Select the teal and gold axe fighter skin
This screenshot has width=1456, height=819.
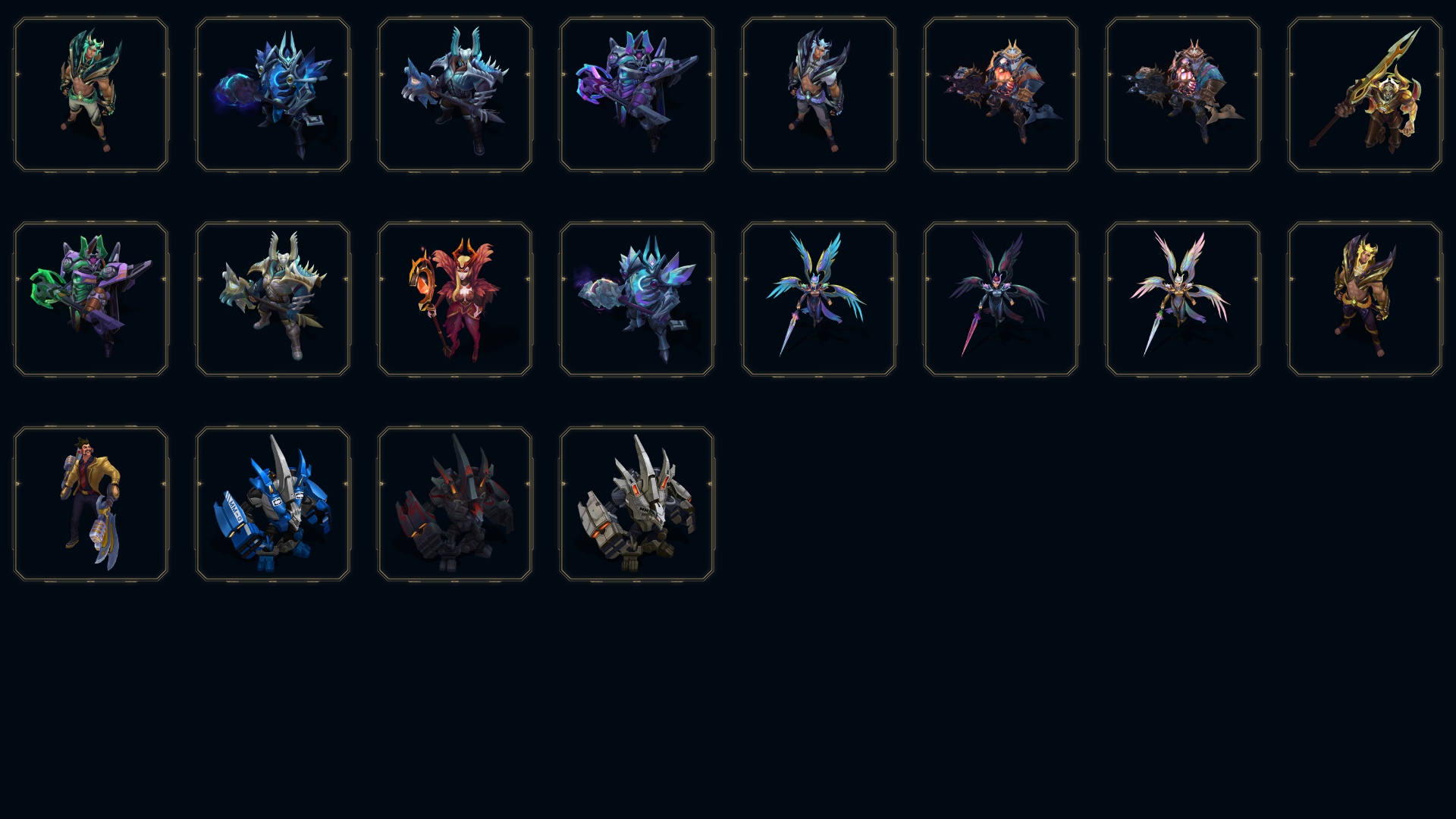coord(91,94)
